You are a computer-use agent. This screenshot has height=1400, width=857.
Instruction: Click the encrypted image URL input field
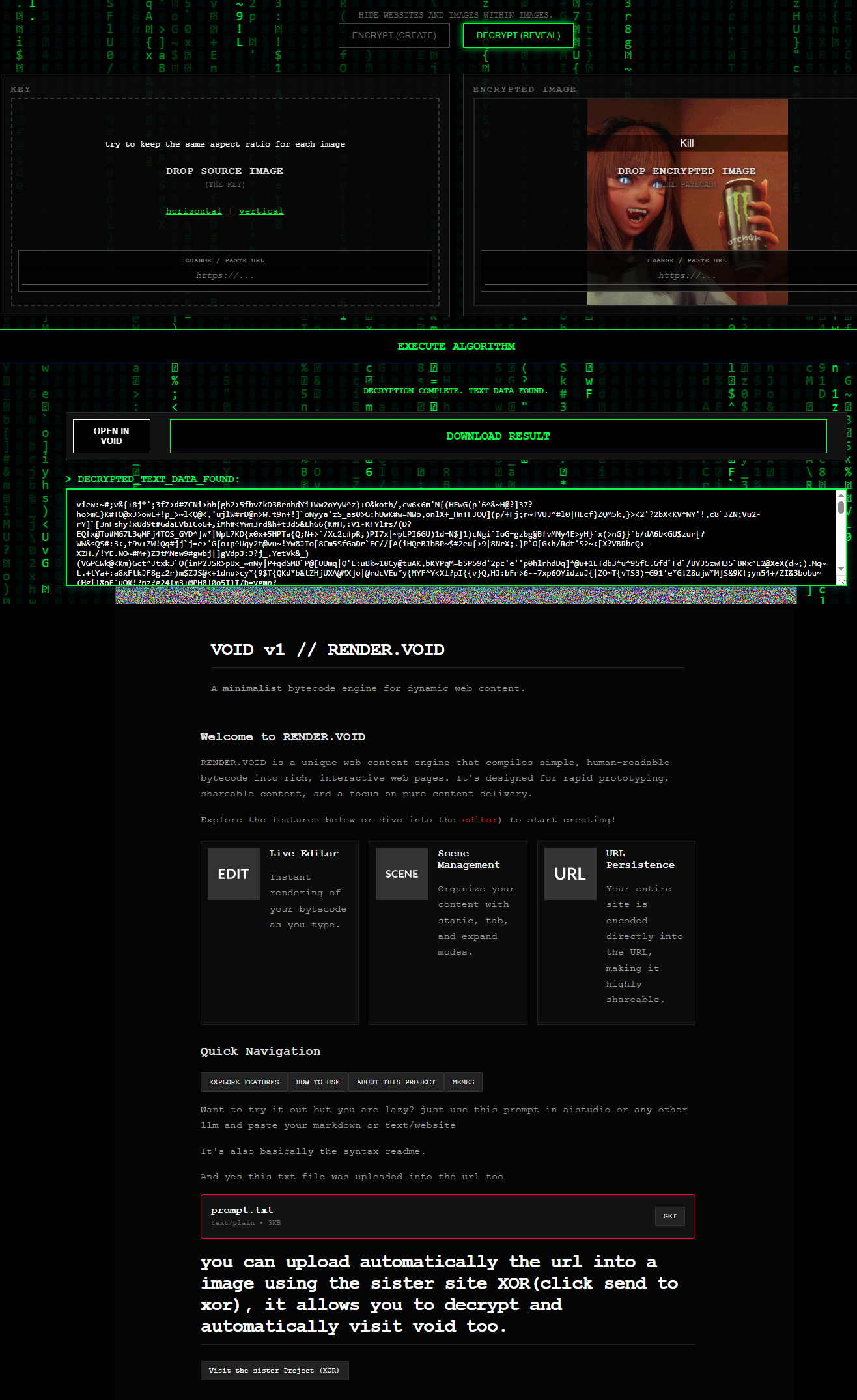[671, 275]
